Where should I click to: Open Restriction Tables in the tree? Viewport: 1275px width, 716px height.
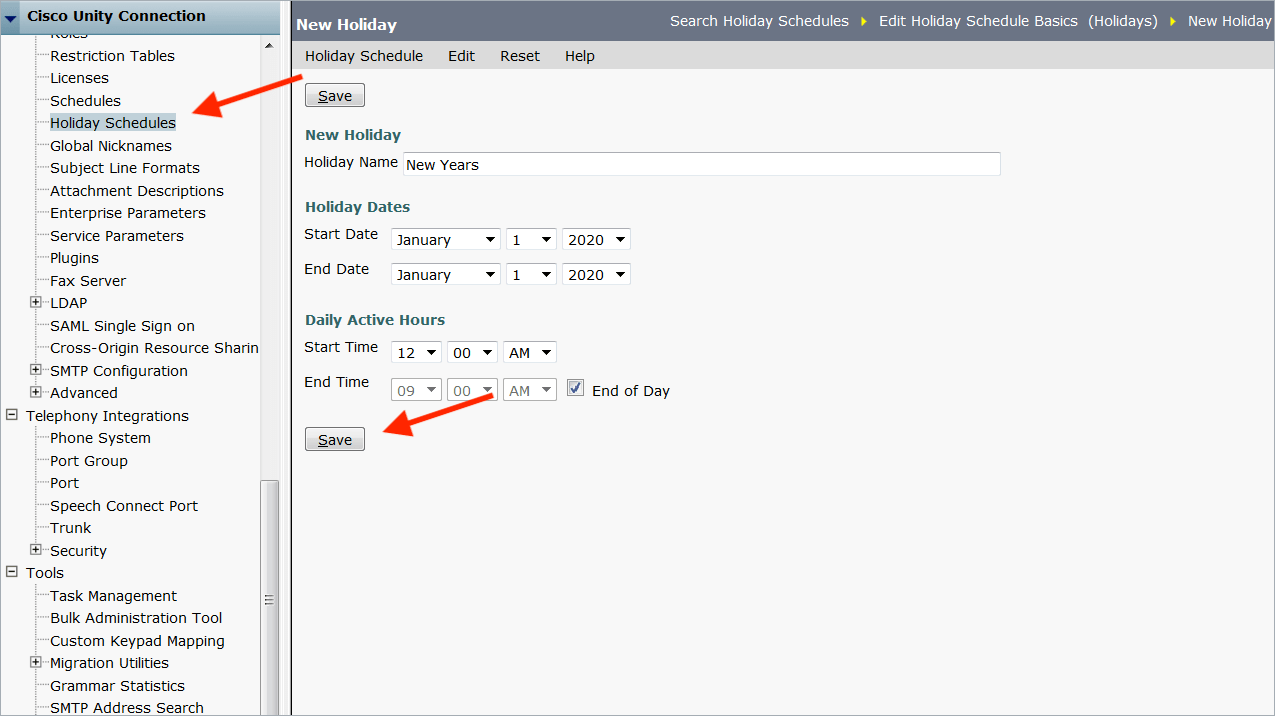[112, 56]
